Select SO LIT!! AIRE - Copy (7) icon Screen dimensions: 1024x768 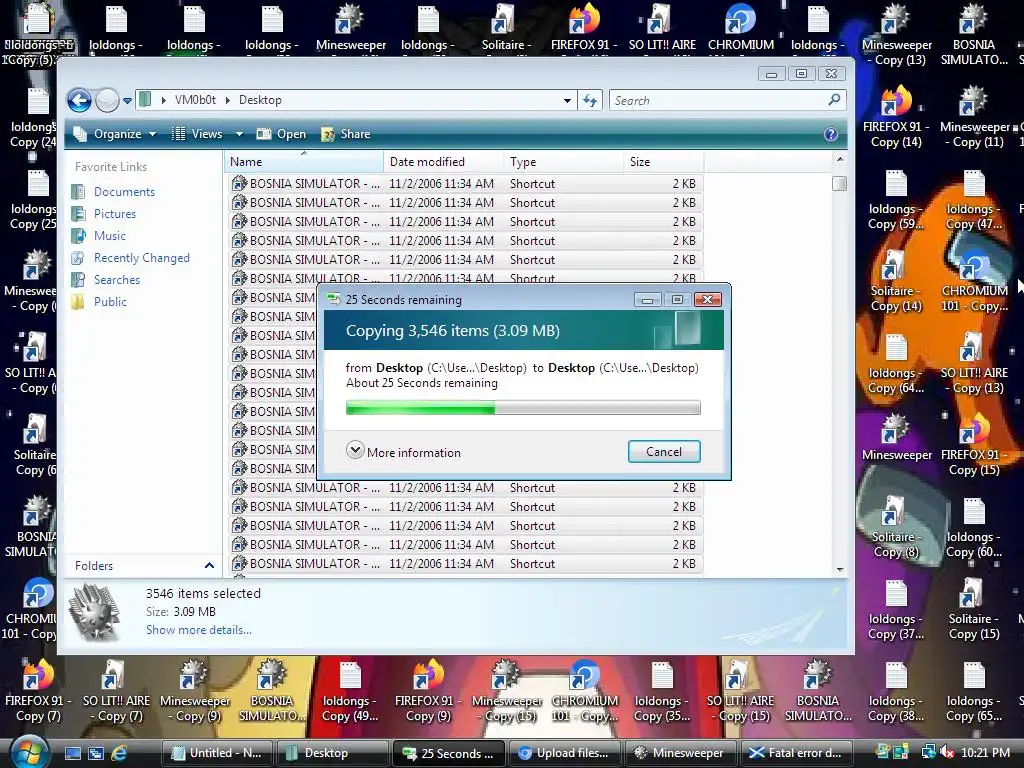(x=116, y=692)
